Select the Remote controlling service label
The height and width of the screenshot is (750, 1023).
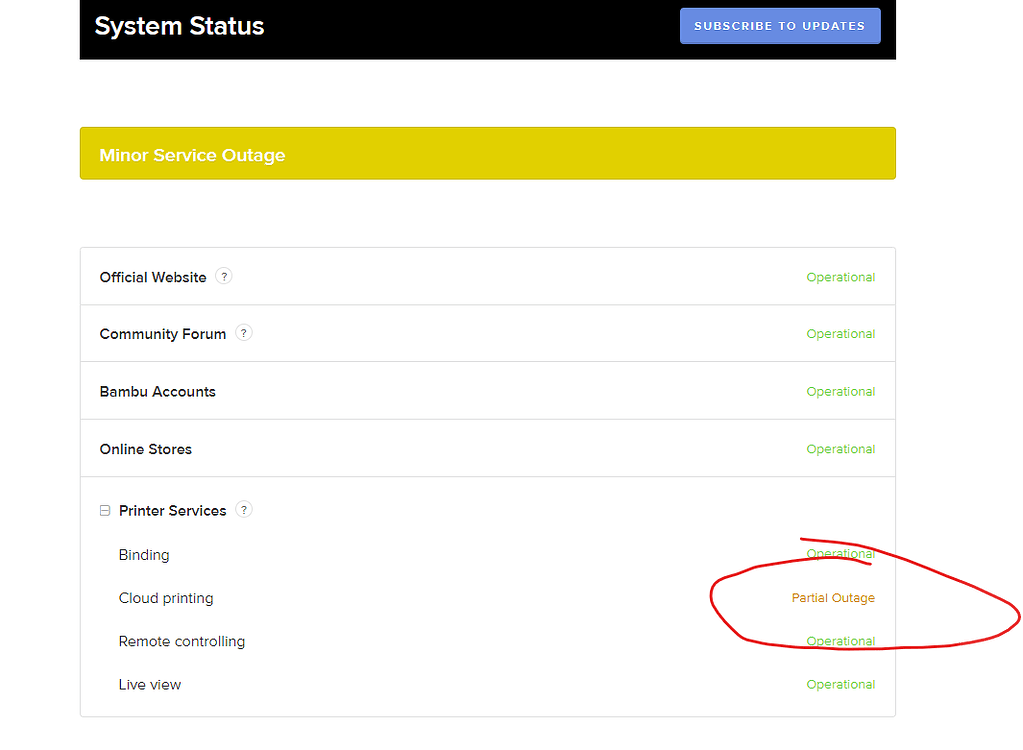pyautogui.click(x=182, y=641)
